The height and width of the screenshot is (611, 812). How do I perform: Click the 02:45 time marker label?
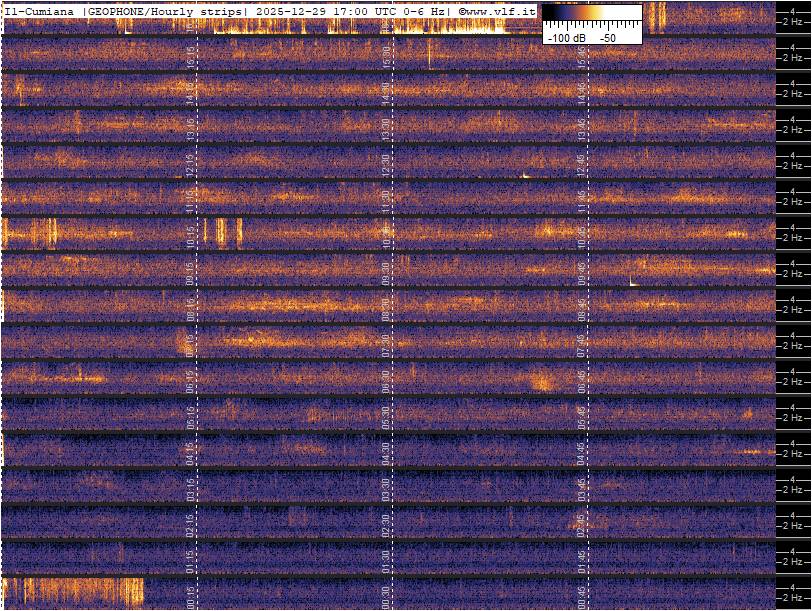[581, 524]
